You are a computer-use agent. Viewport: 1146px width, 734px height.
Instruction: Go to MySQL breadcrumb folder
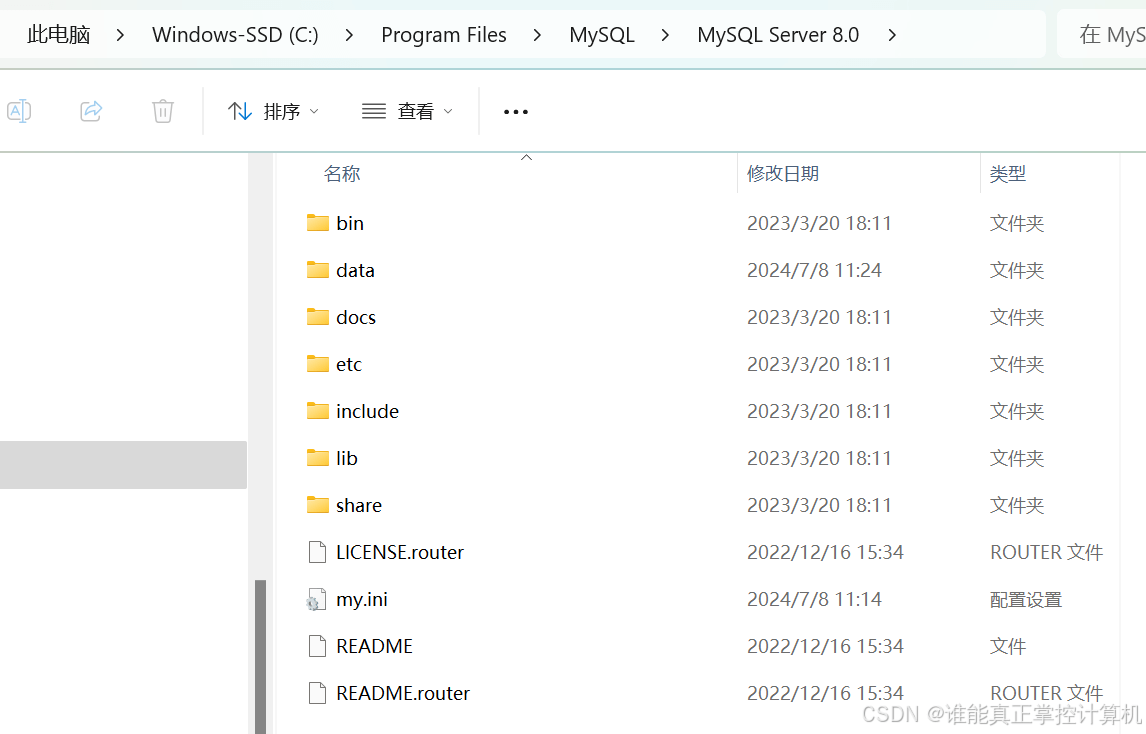click(602, 35)
